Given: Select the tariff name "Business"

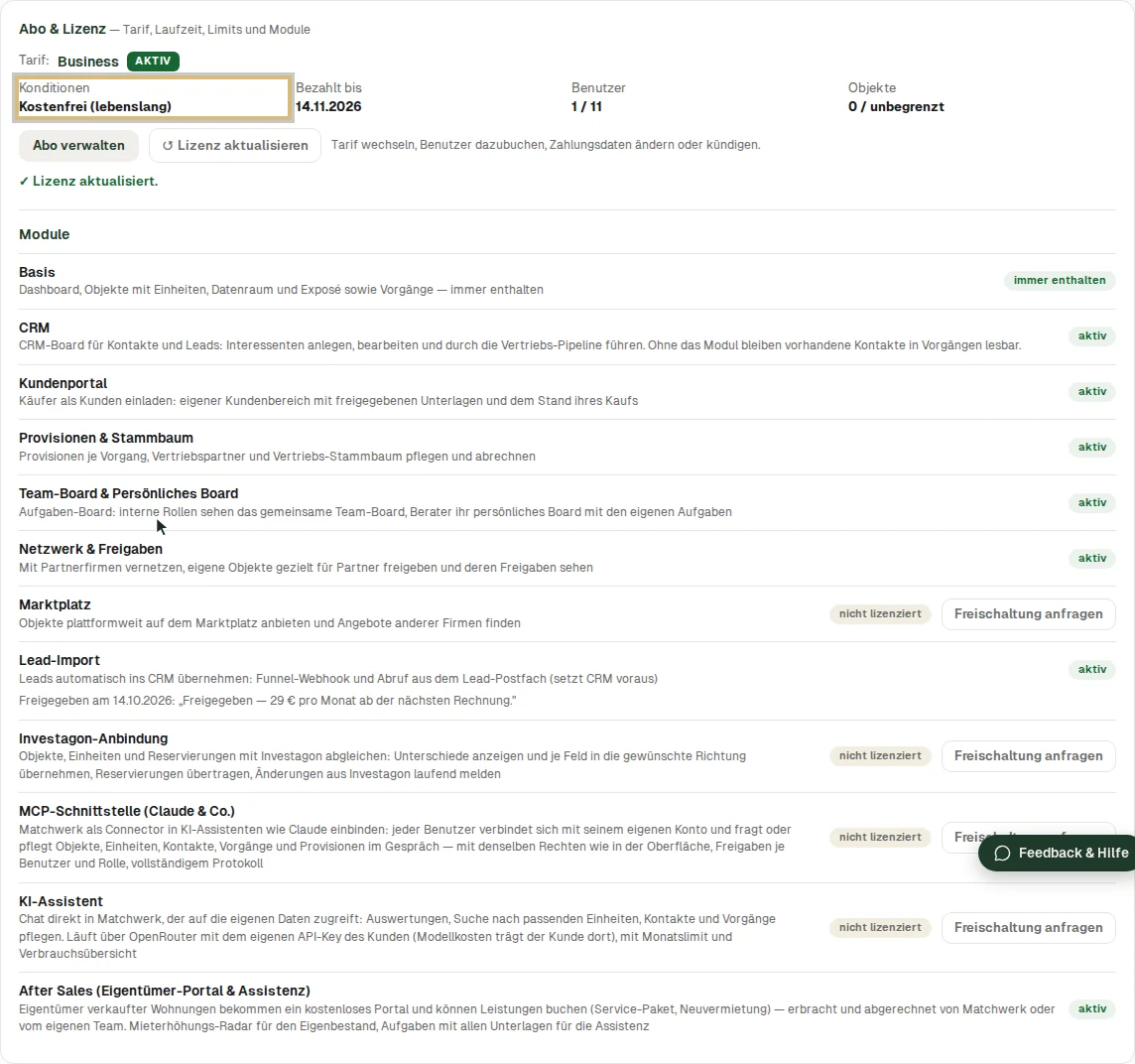Looking at the screenshot, I should (x=87, y=62).
